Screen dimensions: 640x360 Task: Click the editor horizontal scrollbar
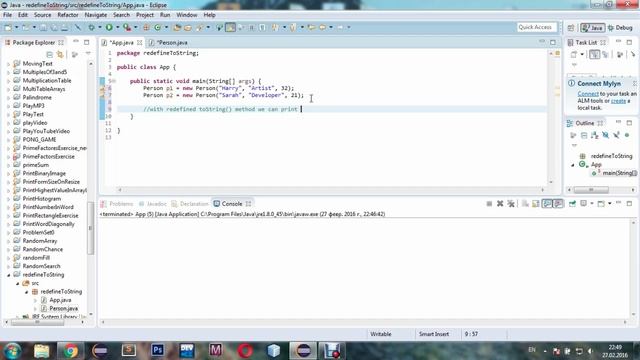(x=331, y=190)
